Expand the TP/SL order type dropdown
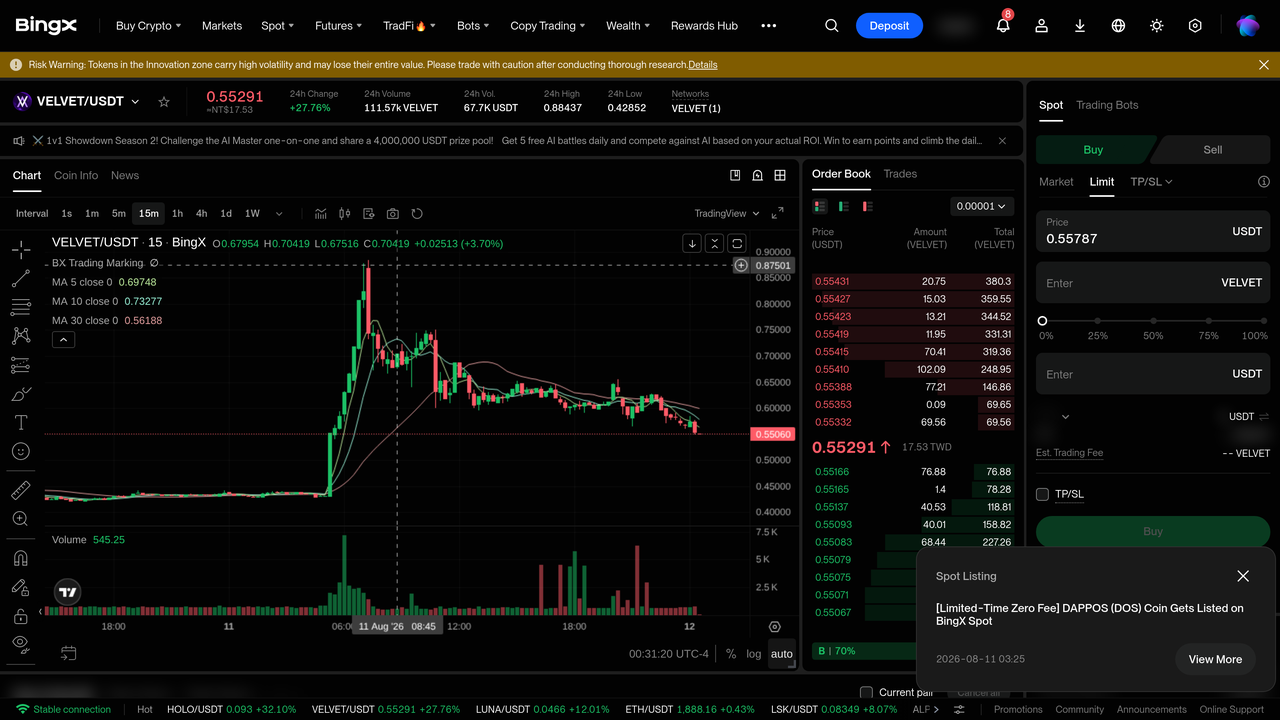 [1152, 182]
